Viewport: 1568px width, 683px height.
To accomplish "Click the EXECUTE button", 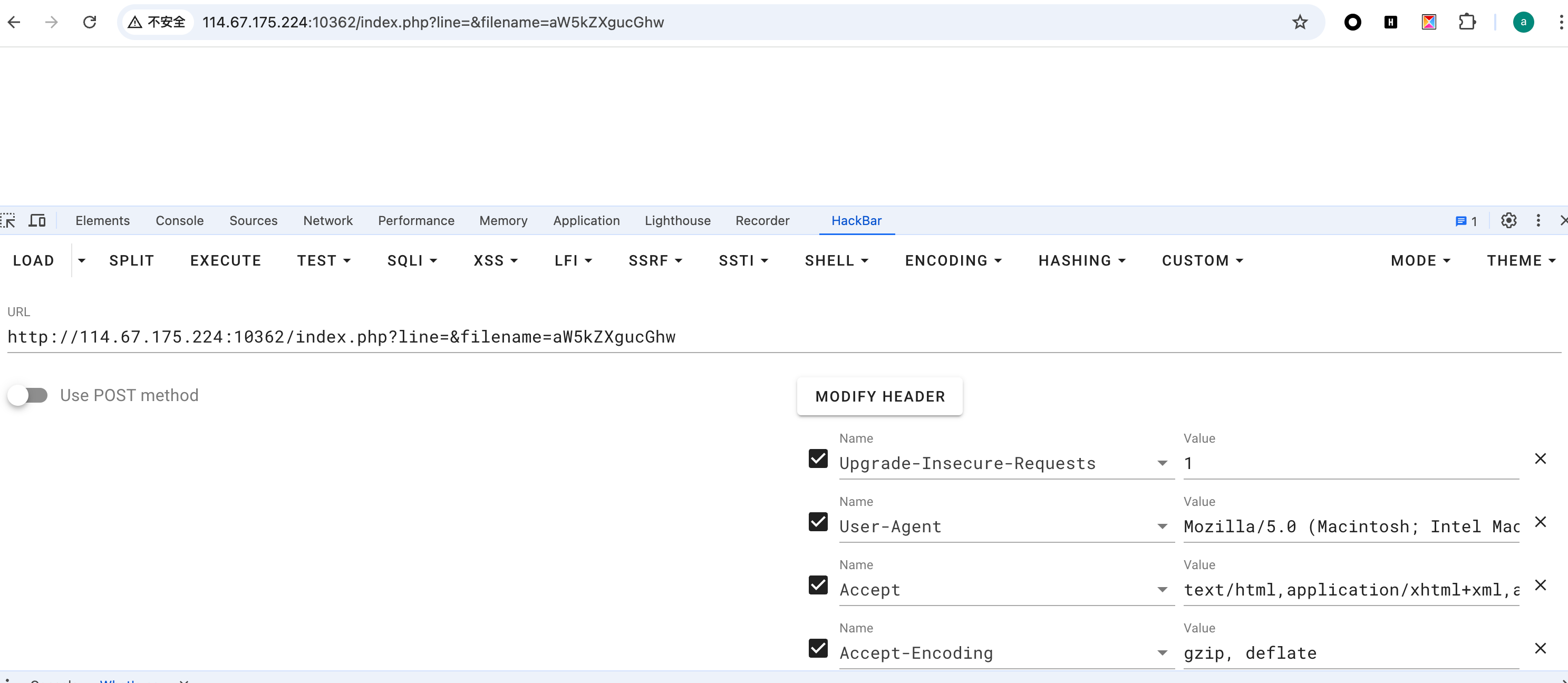I will pyautogui.click(x=225, y=261).
